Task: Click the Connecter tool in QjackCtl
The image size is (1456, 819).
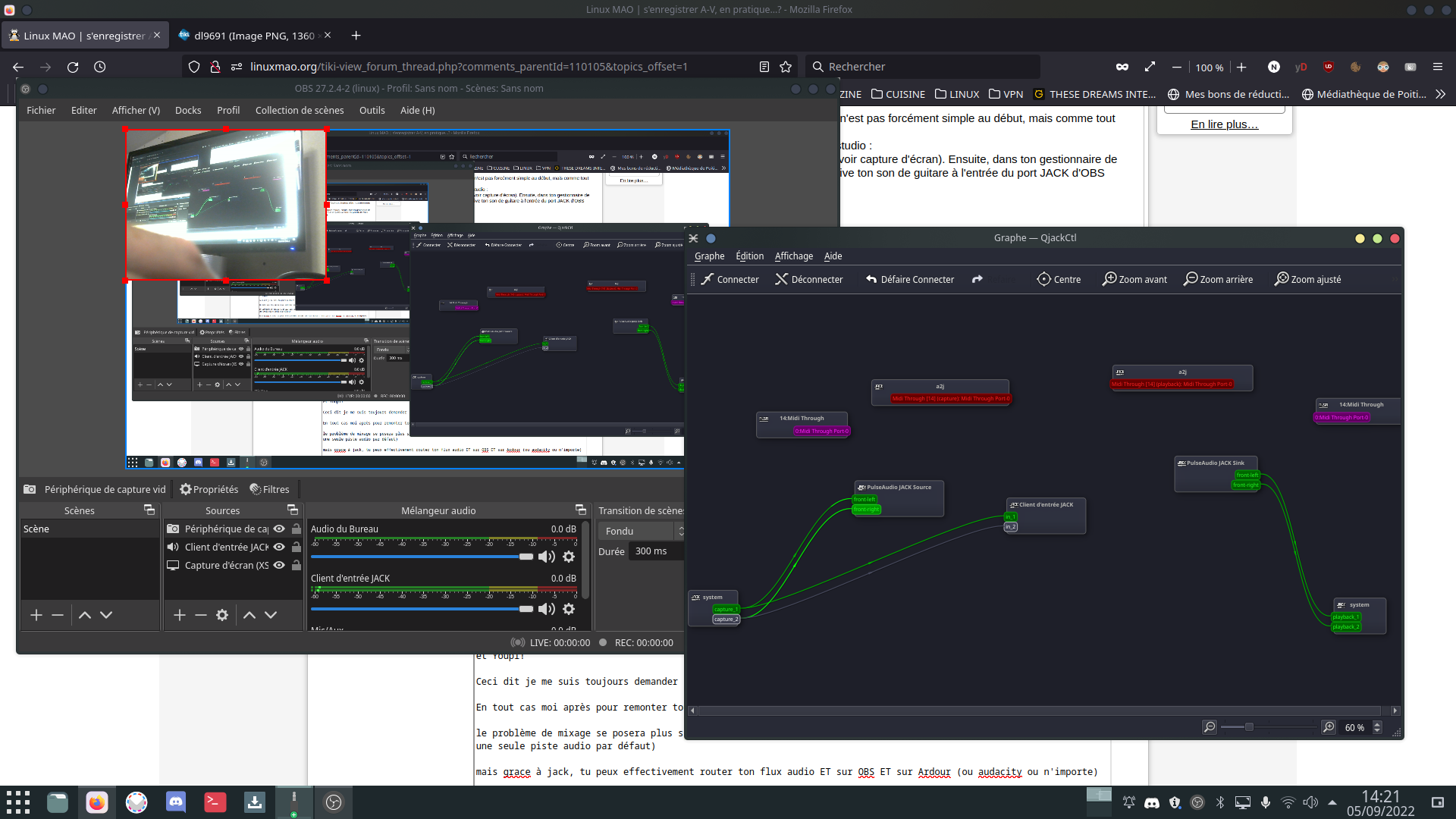Action: point(729,279)
